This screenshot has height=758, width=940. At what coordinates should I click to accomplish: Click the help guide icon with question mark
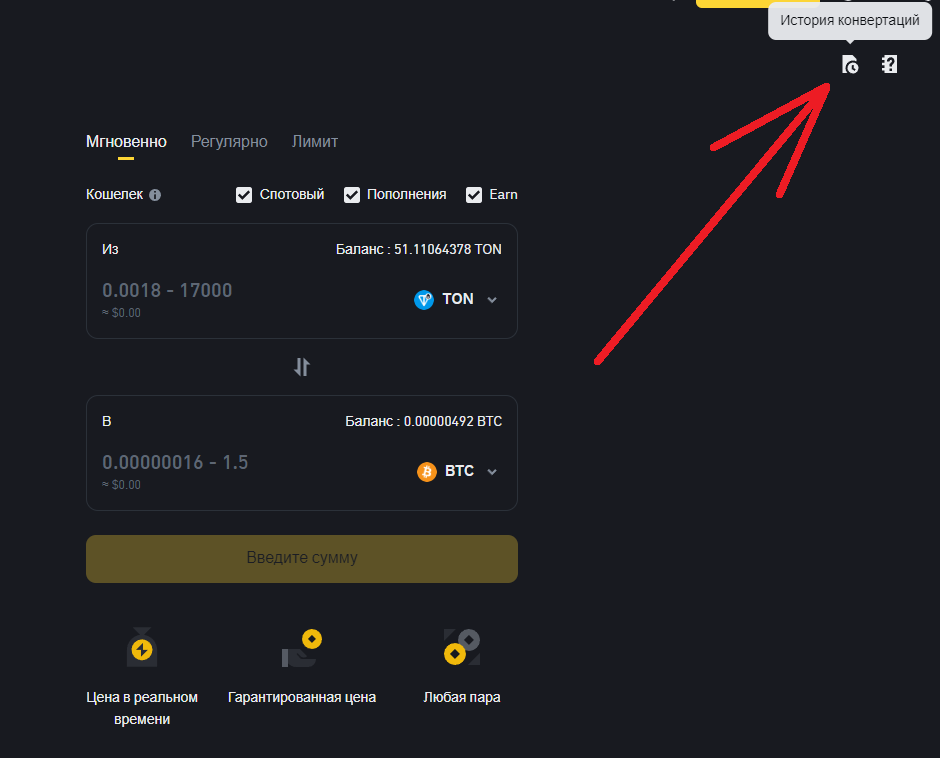[x=889, y=65]
